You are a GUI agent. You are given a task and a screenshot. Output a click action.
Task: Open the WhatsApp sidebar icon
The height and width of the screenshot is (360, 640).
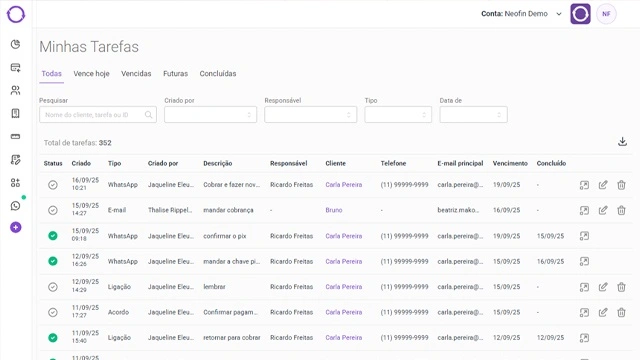point(16,206)
